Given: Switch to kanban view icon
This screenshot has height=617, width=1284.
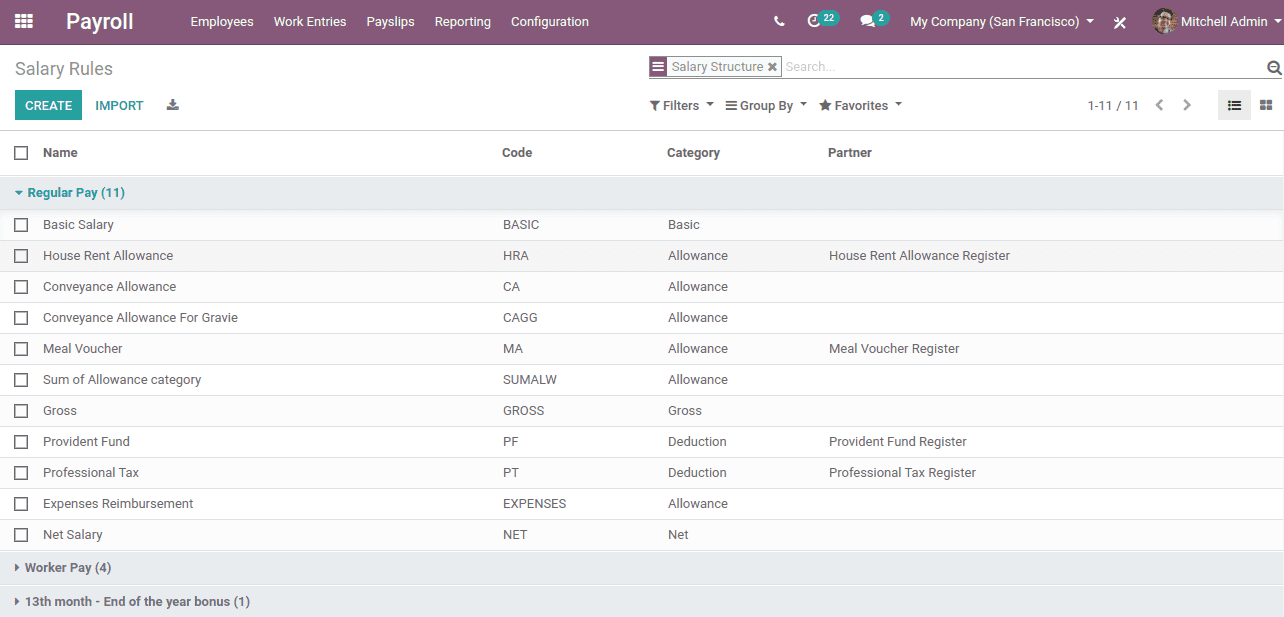Looking at the screenshot, I should pyautogui.click(x=1266, y=105).
